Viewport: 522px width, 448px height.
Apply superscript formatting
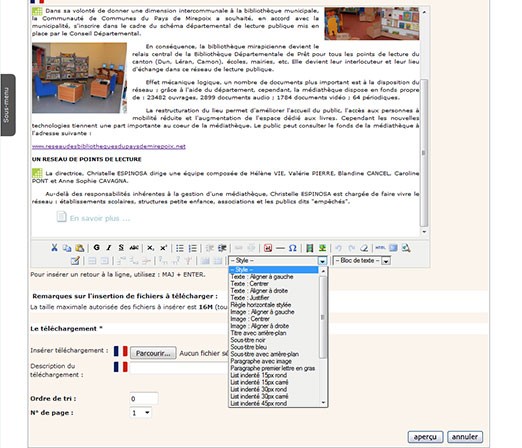(163, 248)
